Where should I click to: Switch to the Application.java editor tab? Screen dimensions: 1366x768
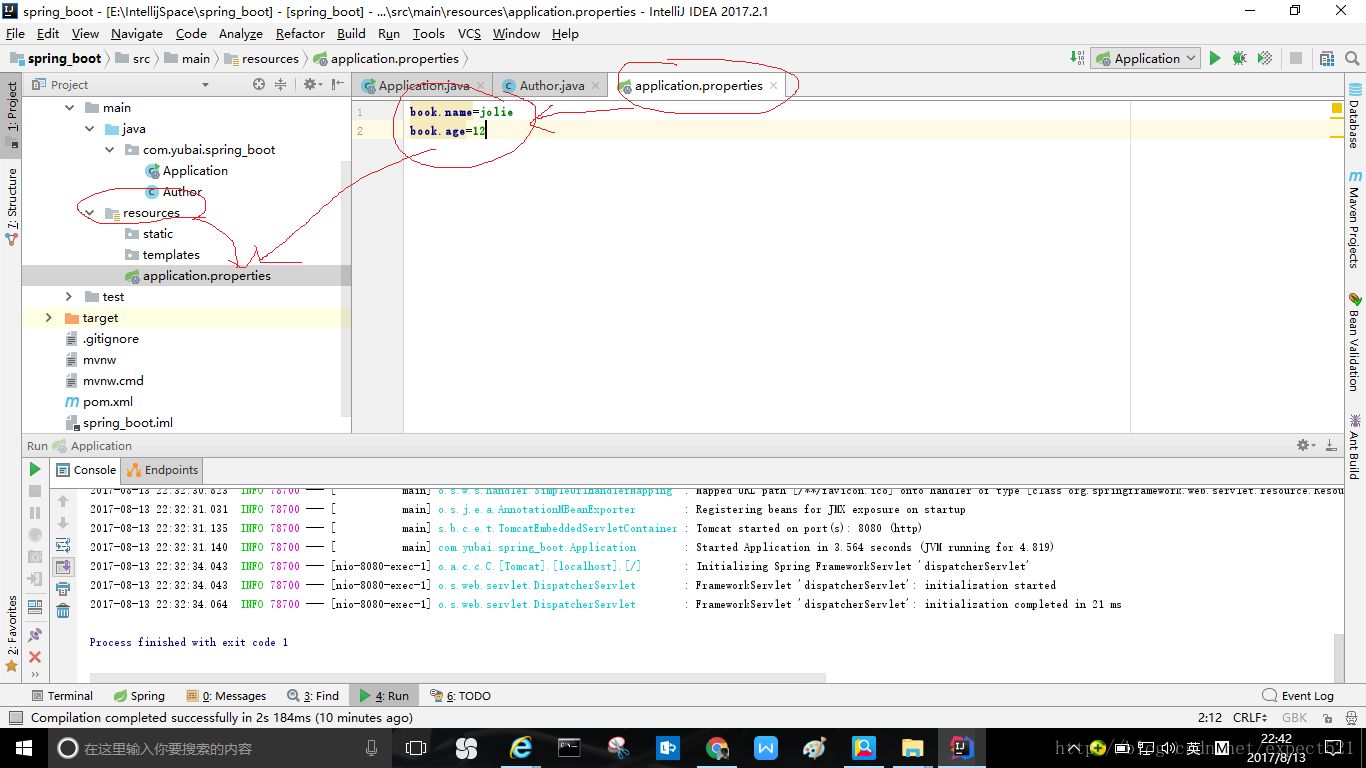pyautogui.click(x=423, y=85)
